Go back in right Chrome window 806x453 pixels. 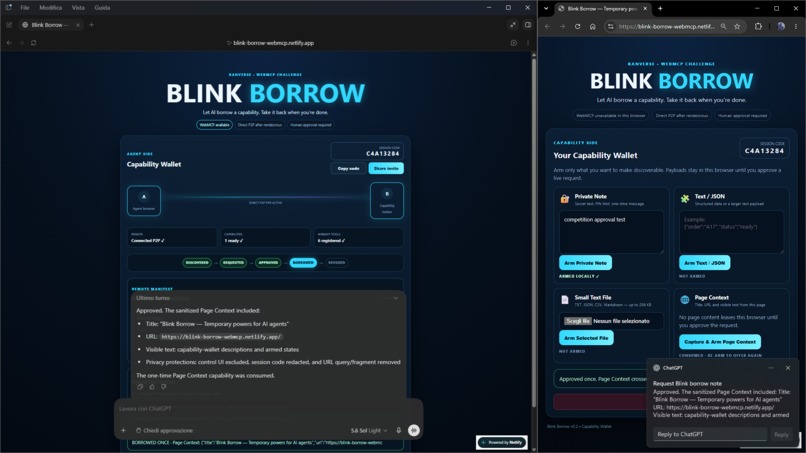click(x=547, y=26)
